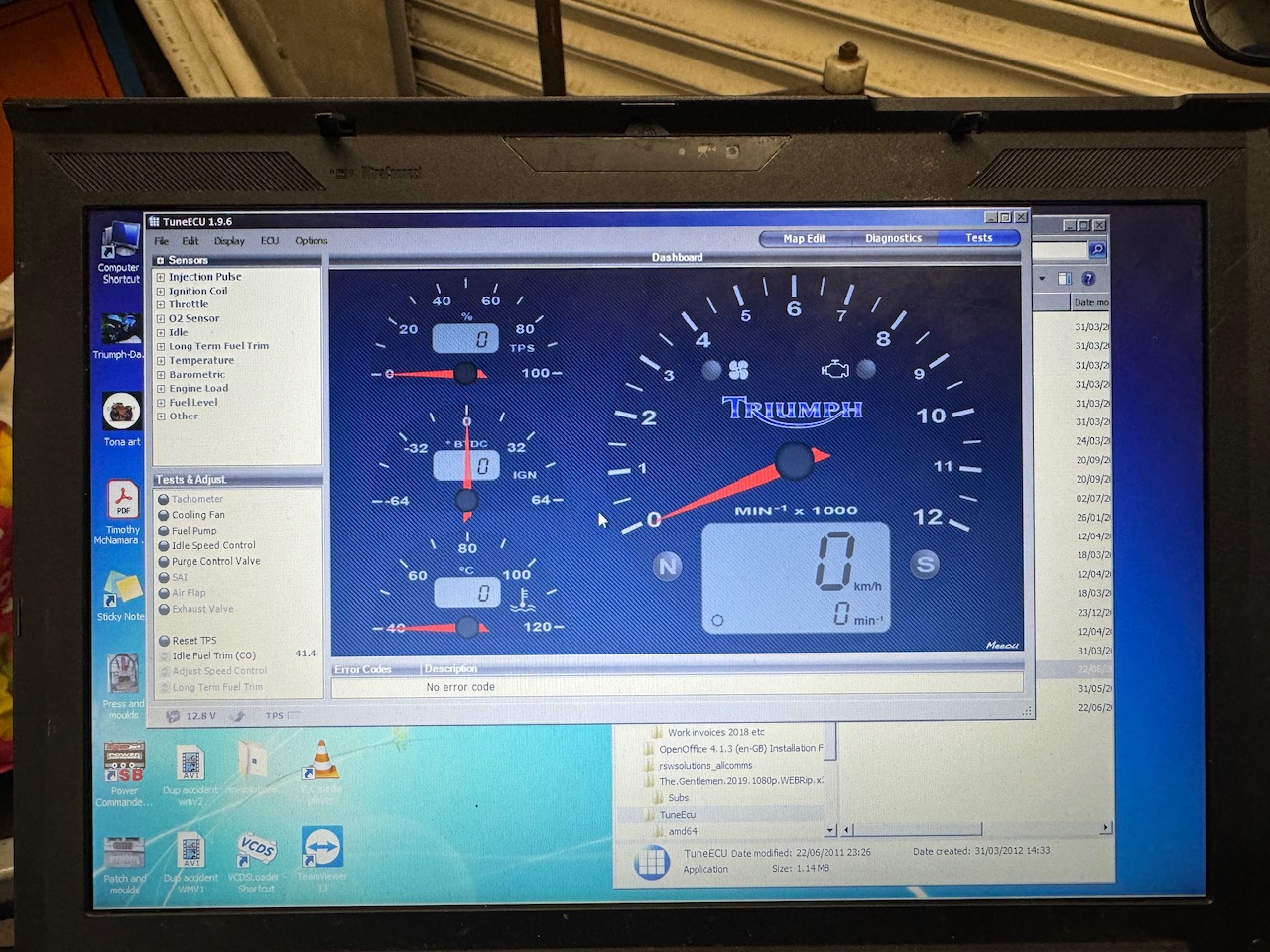Open the ECU menu

point(270,241)
